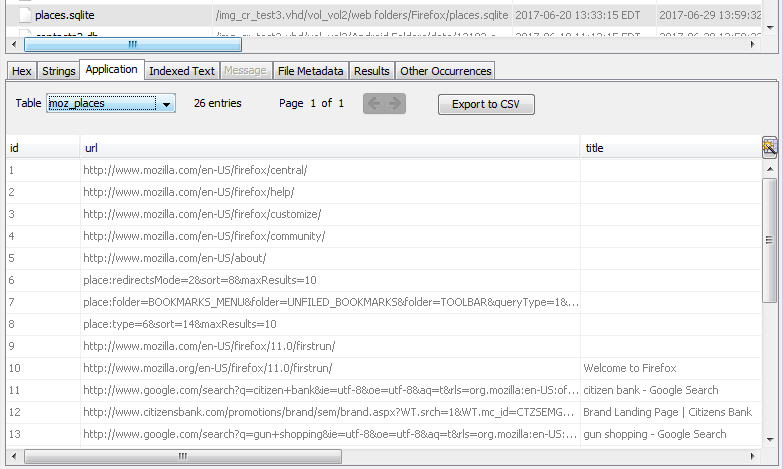Click table horizontal scrollbar left arrow
The image size is (783, 469).
click(14, 456)
